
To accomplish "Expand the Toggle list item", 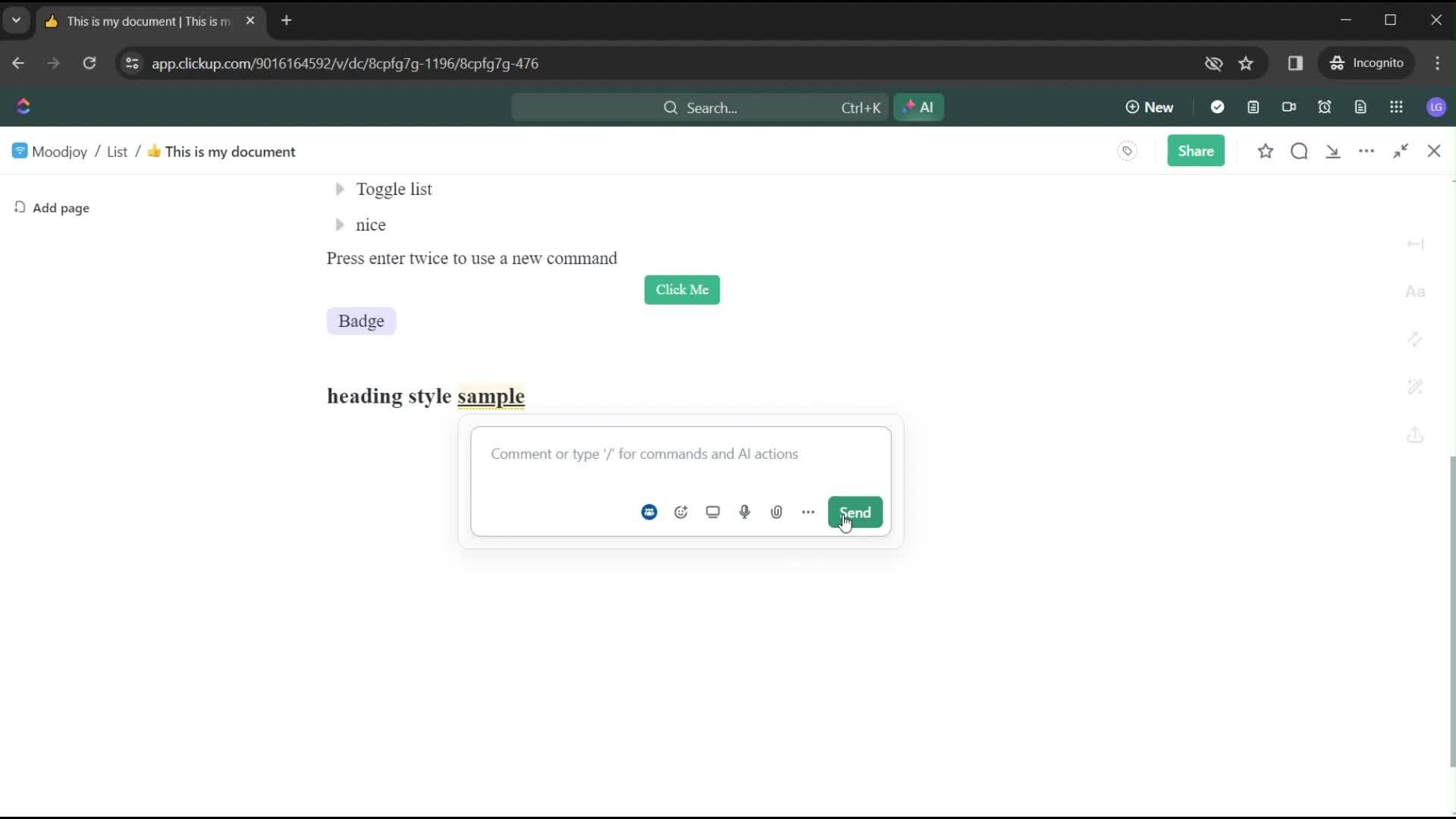I will click(x=340, y=189).
